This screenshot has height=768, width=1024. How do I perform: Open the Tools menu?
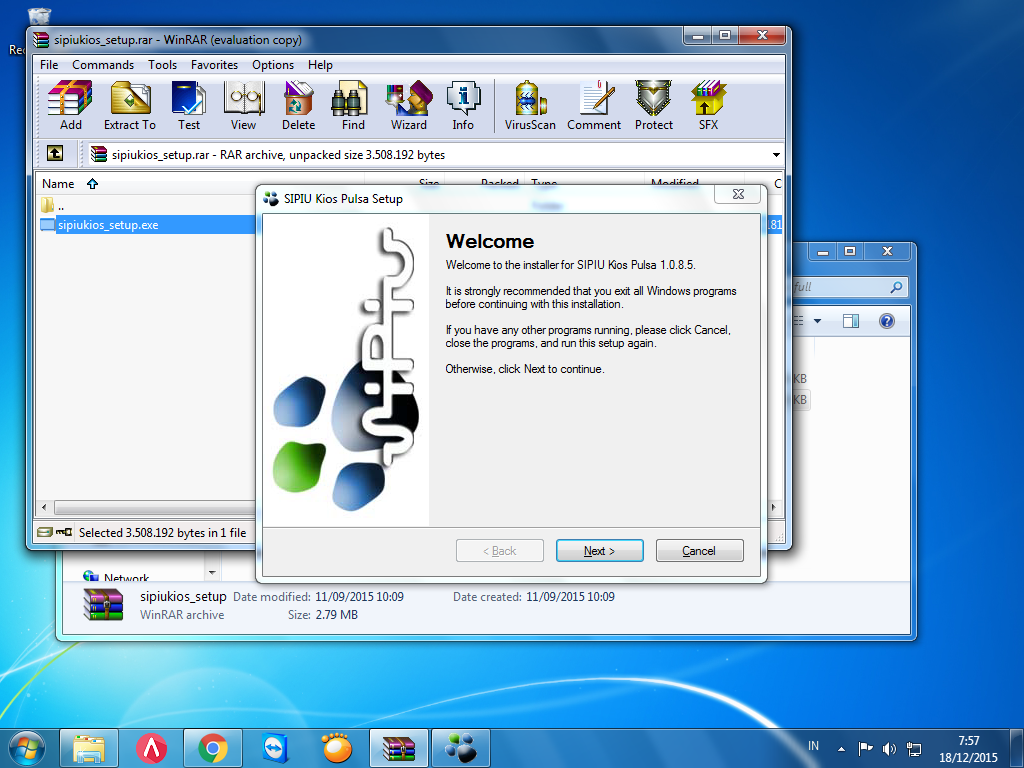(163, 65)
